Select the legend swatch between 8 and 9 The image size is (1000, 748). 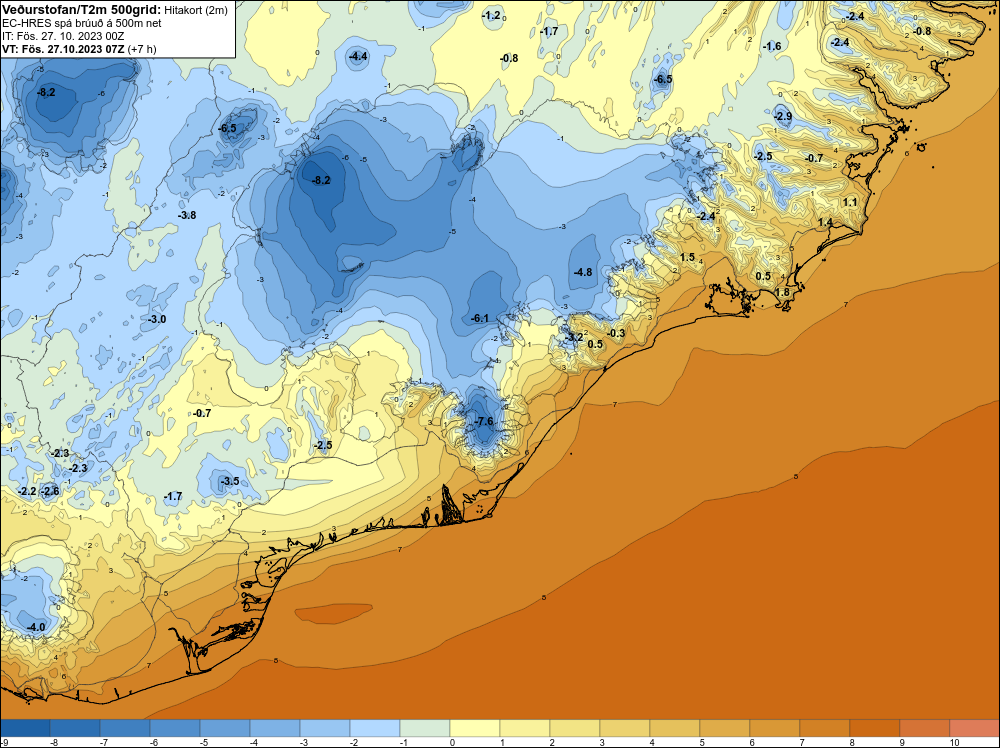click(874, 728)
